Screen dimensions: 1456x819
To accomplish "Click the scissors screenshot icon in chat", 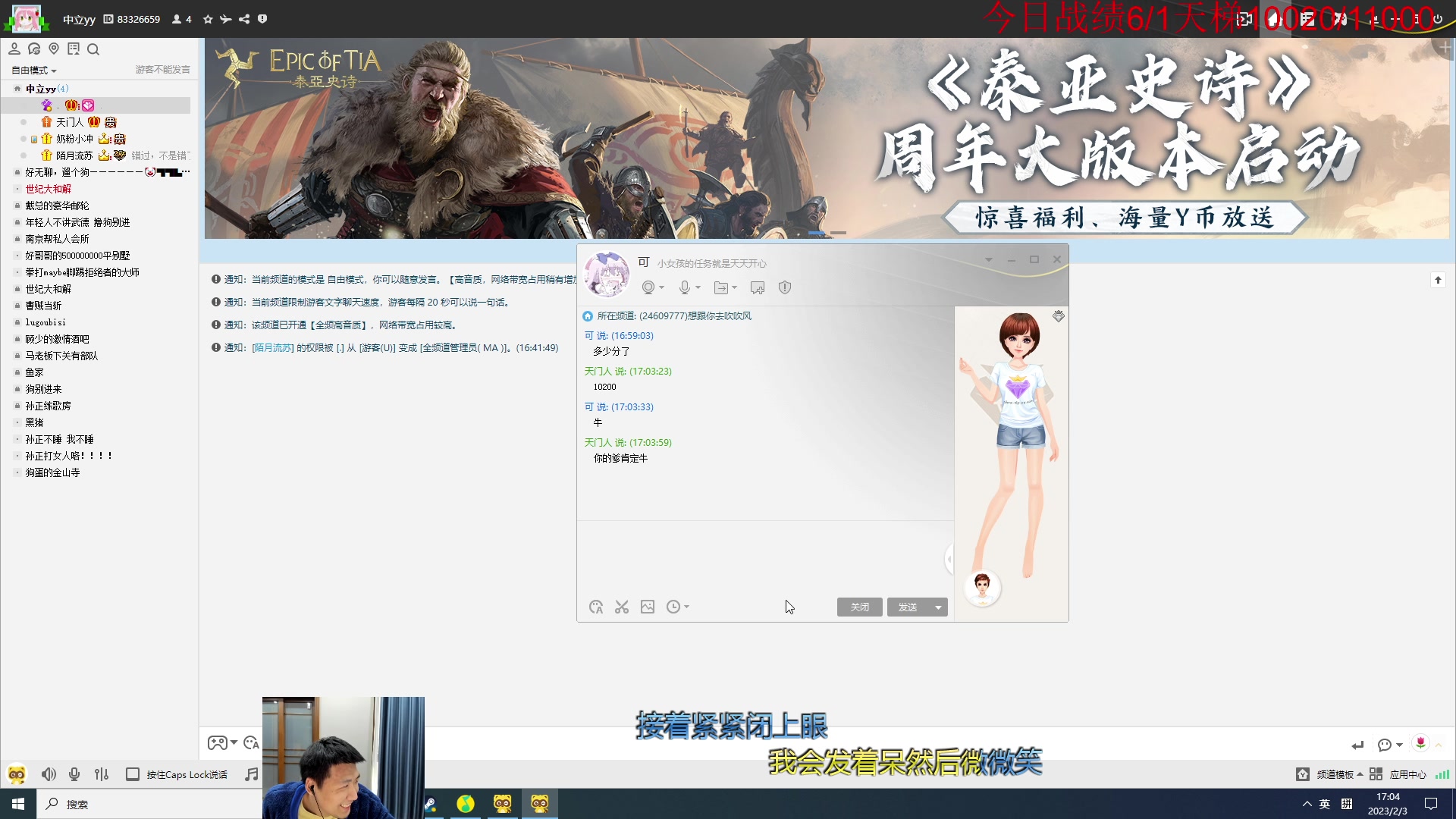I will point(622,607).
